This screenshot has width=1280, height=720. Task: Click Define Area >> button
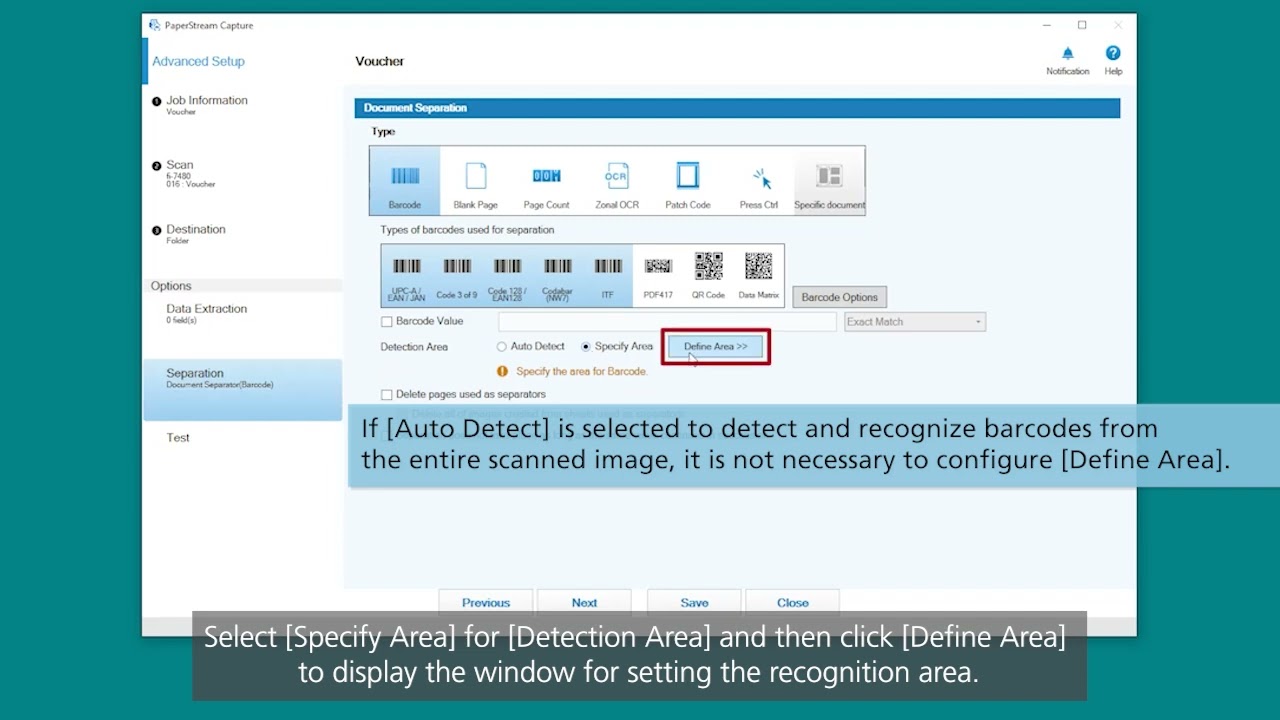point(715,347)
